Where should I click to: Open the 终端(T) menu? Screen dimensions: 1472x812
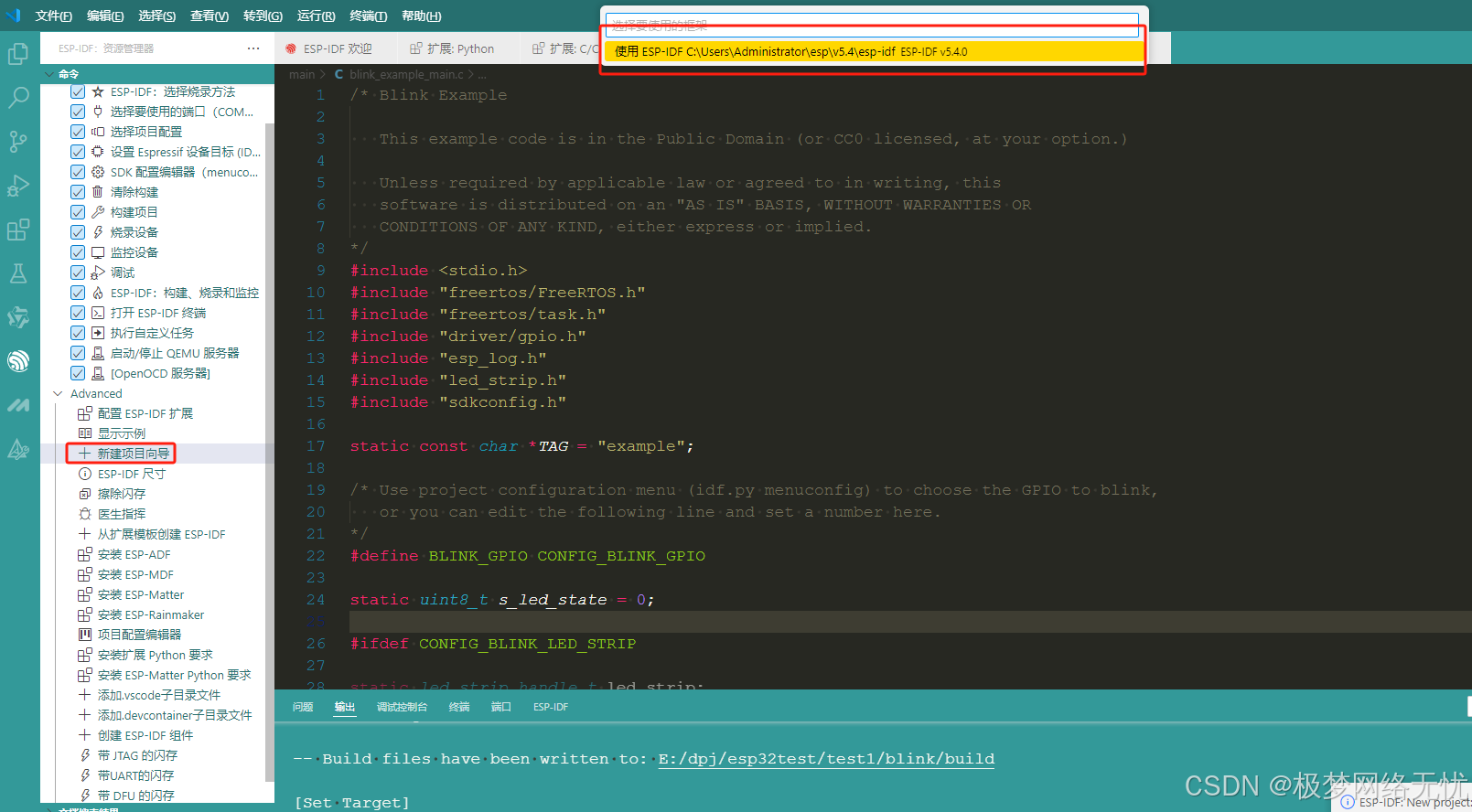point(368,16)
